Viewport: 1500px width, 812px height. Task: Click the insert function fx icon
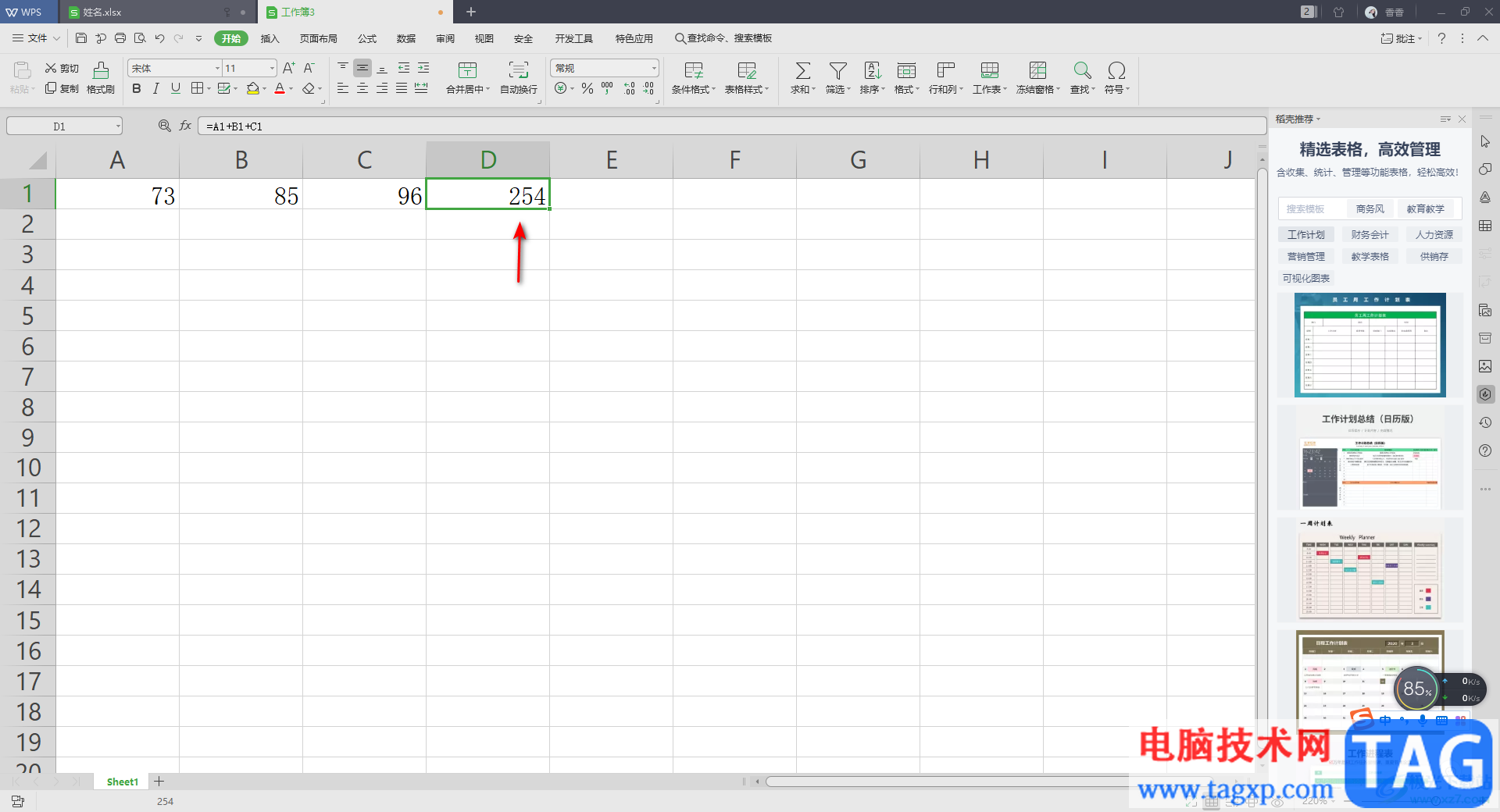(185, 126)
